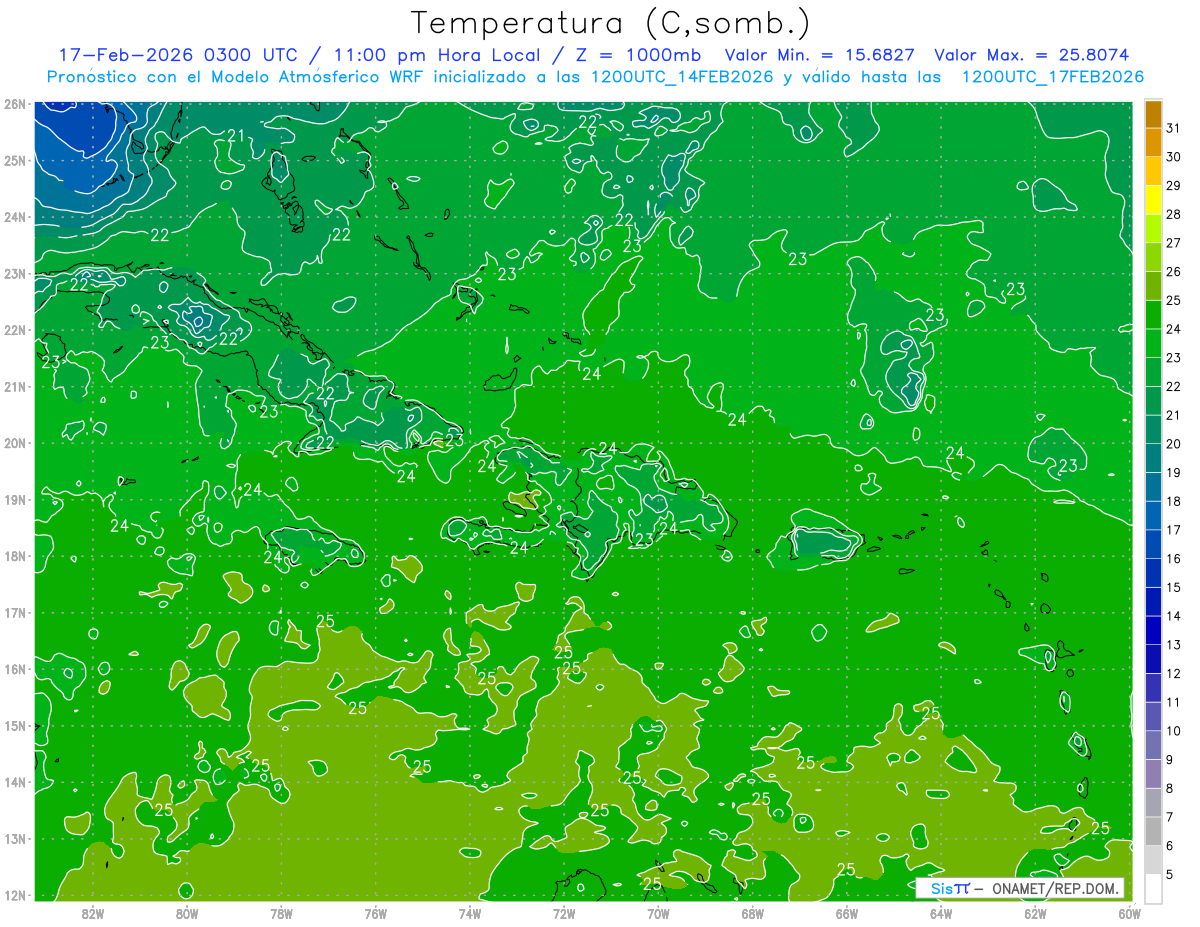Click the '18N' latitude axis label

(x=14, y=556)
